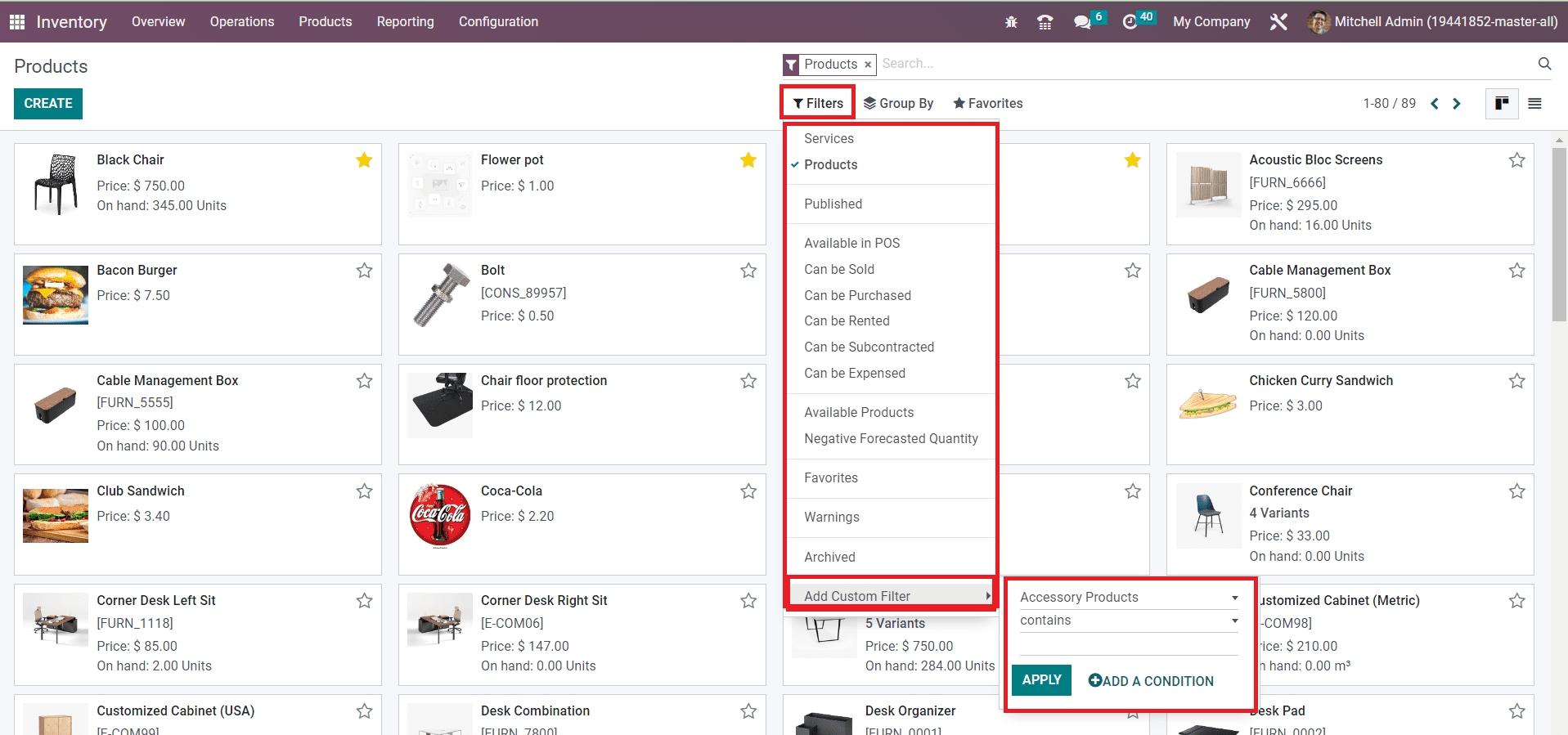
Task: Open the Overview menu
Action: 159,22
